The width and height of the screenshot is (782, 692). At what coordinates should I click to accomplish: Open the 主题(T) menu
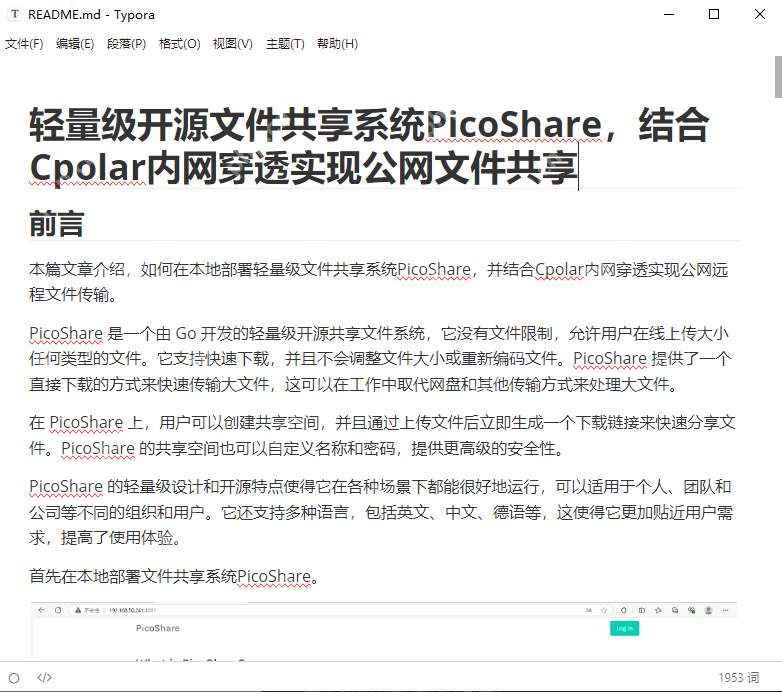pos(285,44)
